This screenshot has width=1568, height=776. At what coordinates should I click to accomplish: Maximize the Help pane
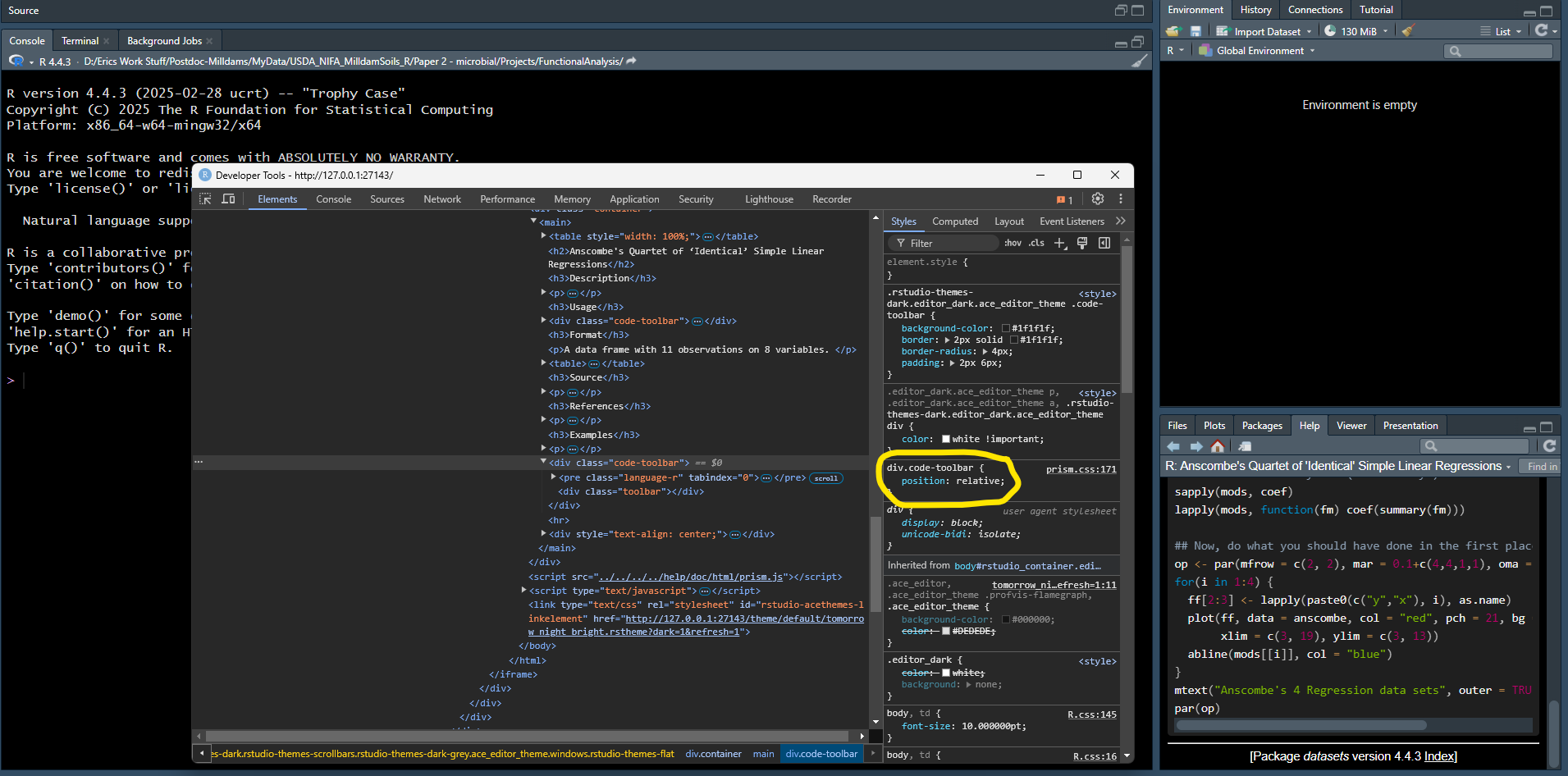[1547, 427]
